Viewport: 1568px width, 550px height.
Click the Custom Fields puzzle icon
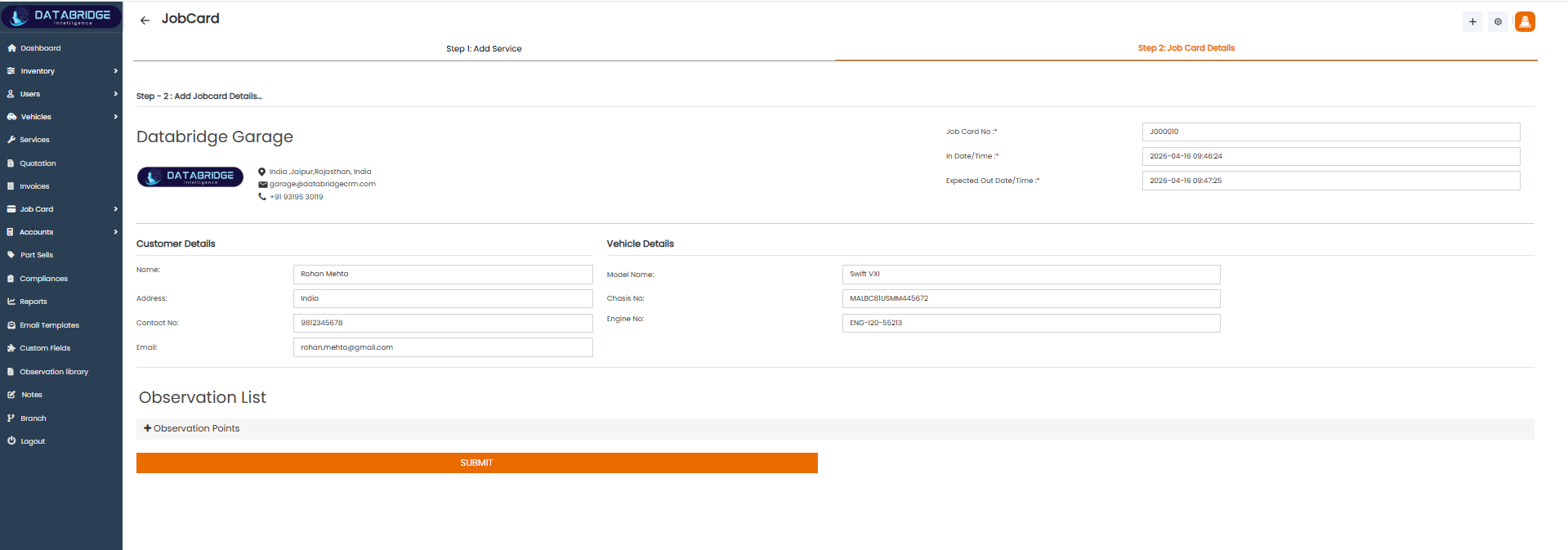(x=11, y=348)
